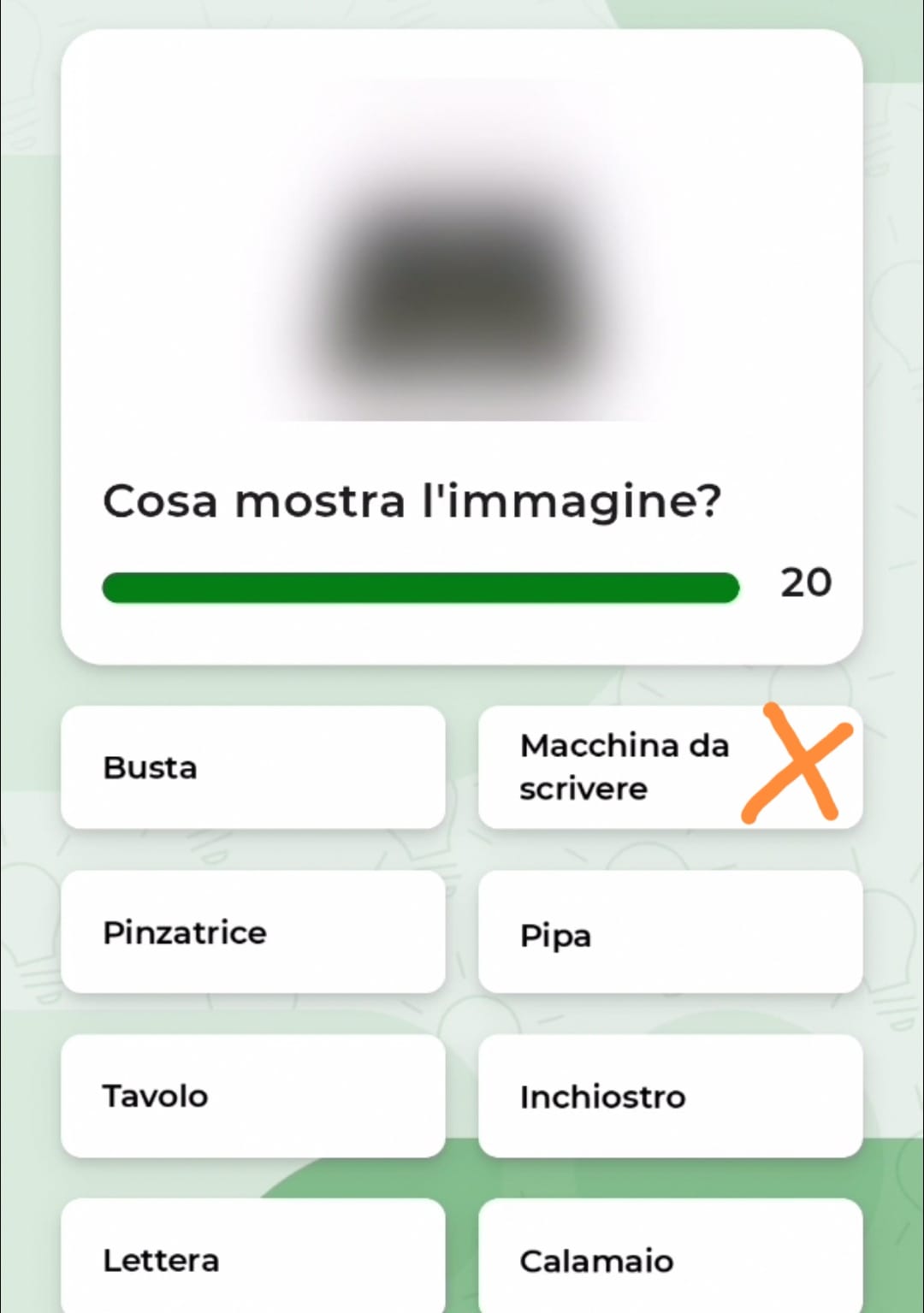This screenshot has width=924, height=1313.
Task: Tap the "Lettera" answer tile
Action: [x=253, y=1256]
